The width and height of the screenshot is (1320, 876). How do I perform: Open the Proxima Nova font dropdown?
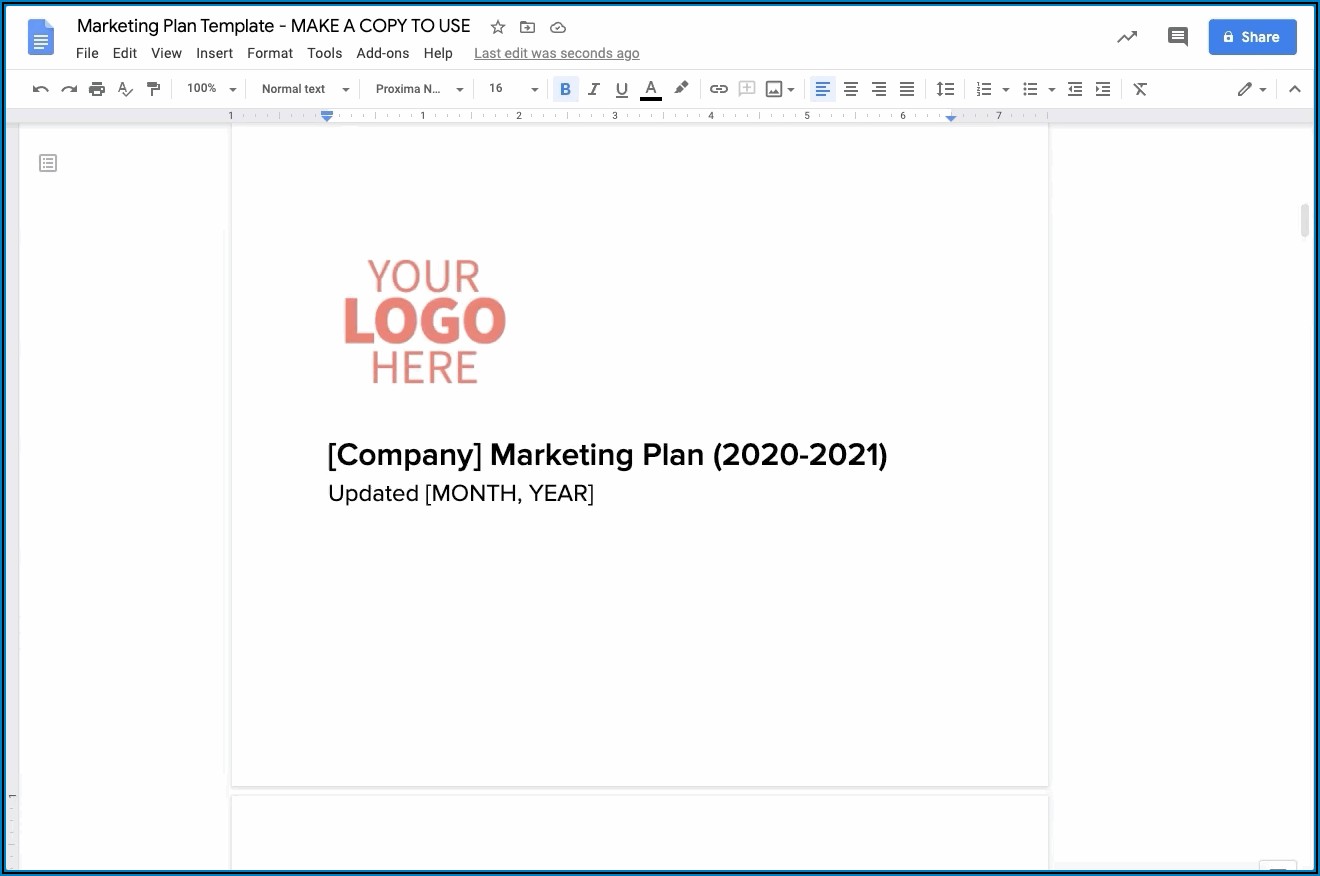tap(419, 89)
